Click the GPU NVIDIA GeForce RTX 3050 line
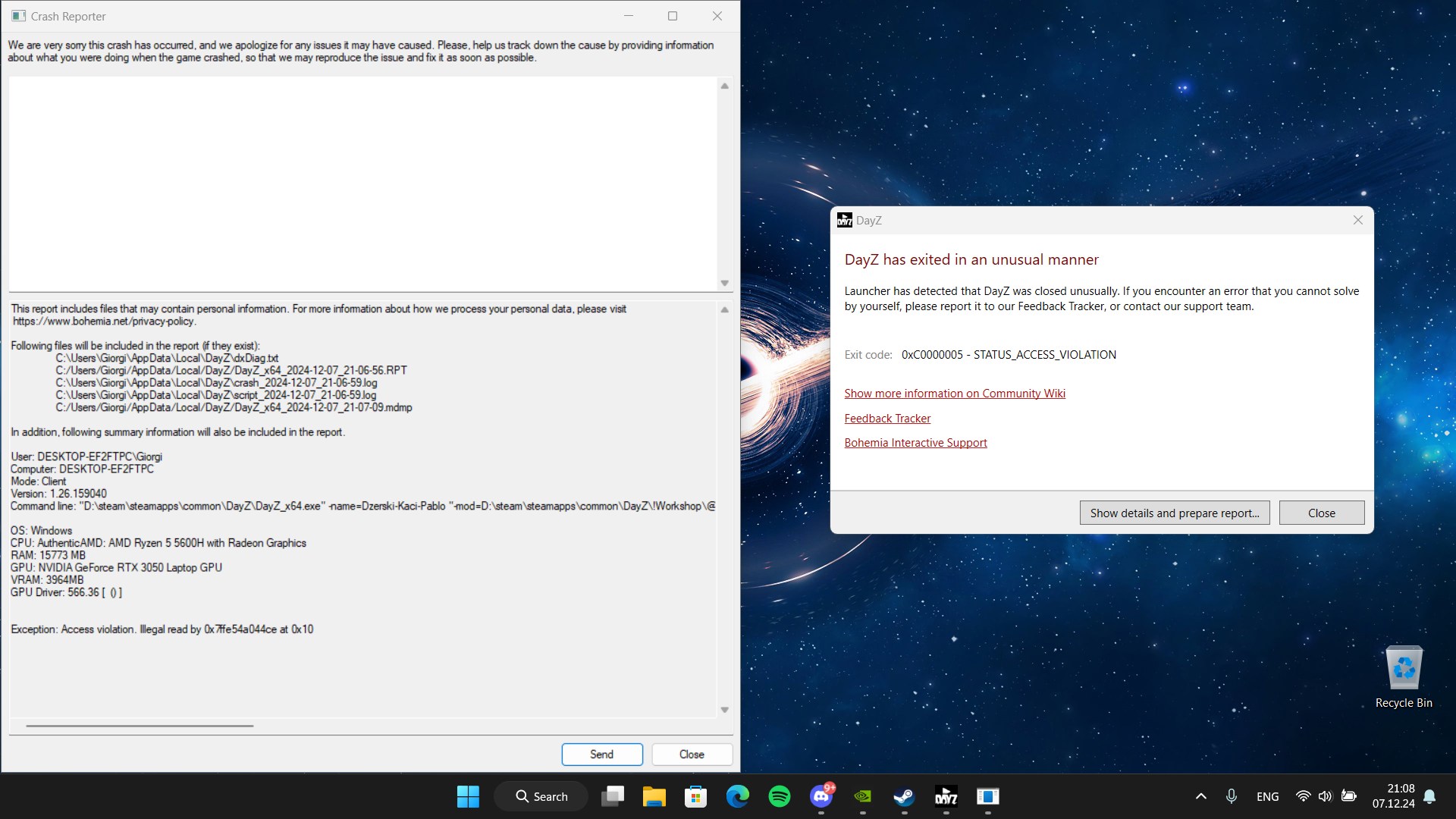 116,567
